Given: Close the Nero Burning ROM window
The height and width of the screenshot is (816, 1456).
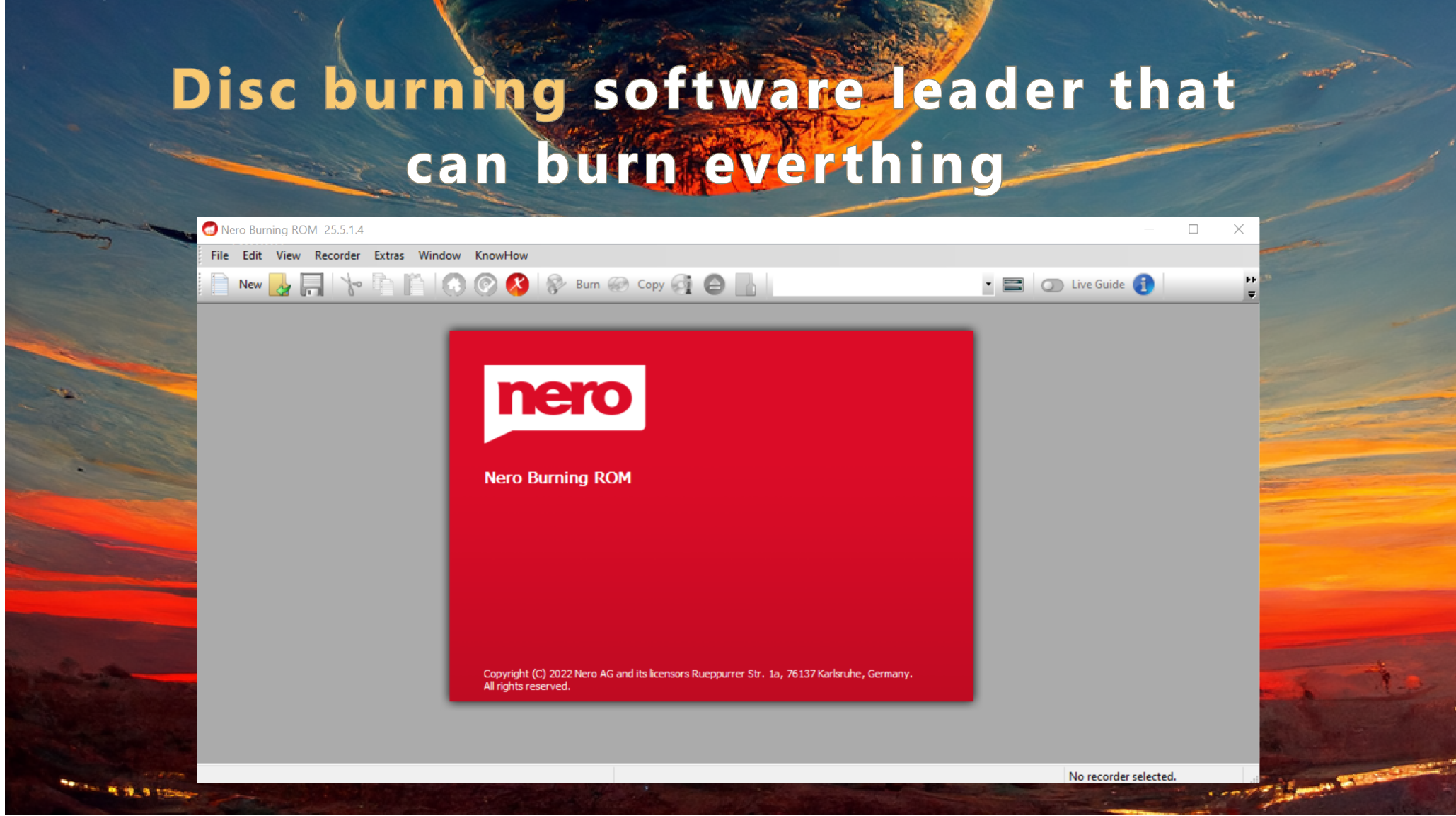Looking at the screenshot, I should pos(1238,229).
